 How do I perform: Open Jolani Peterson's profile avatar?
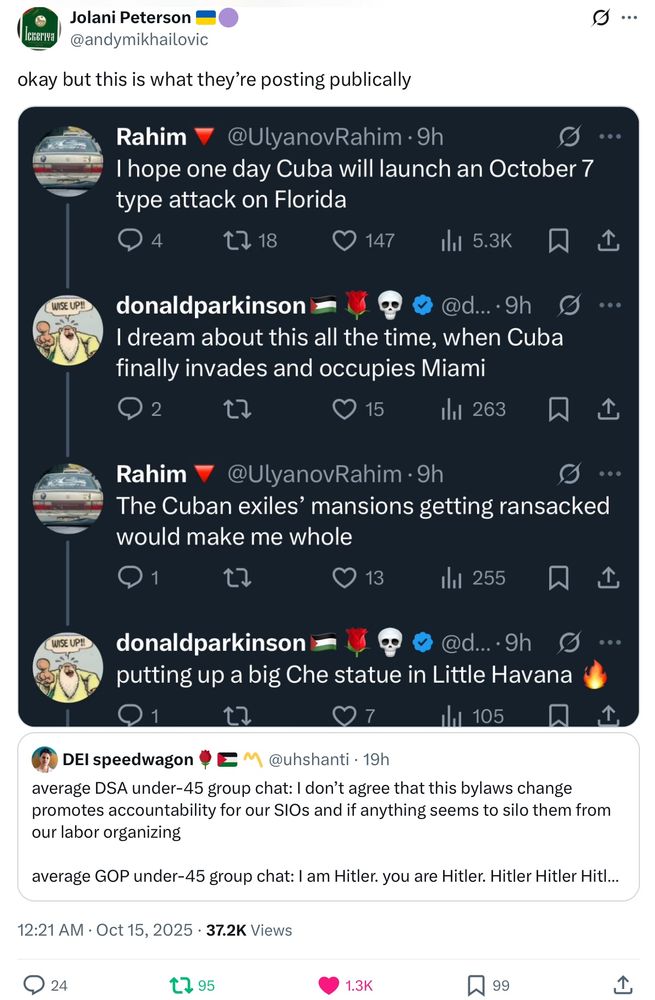pos(39,28)
